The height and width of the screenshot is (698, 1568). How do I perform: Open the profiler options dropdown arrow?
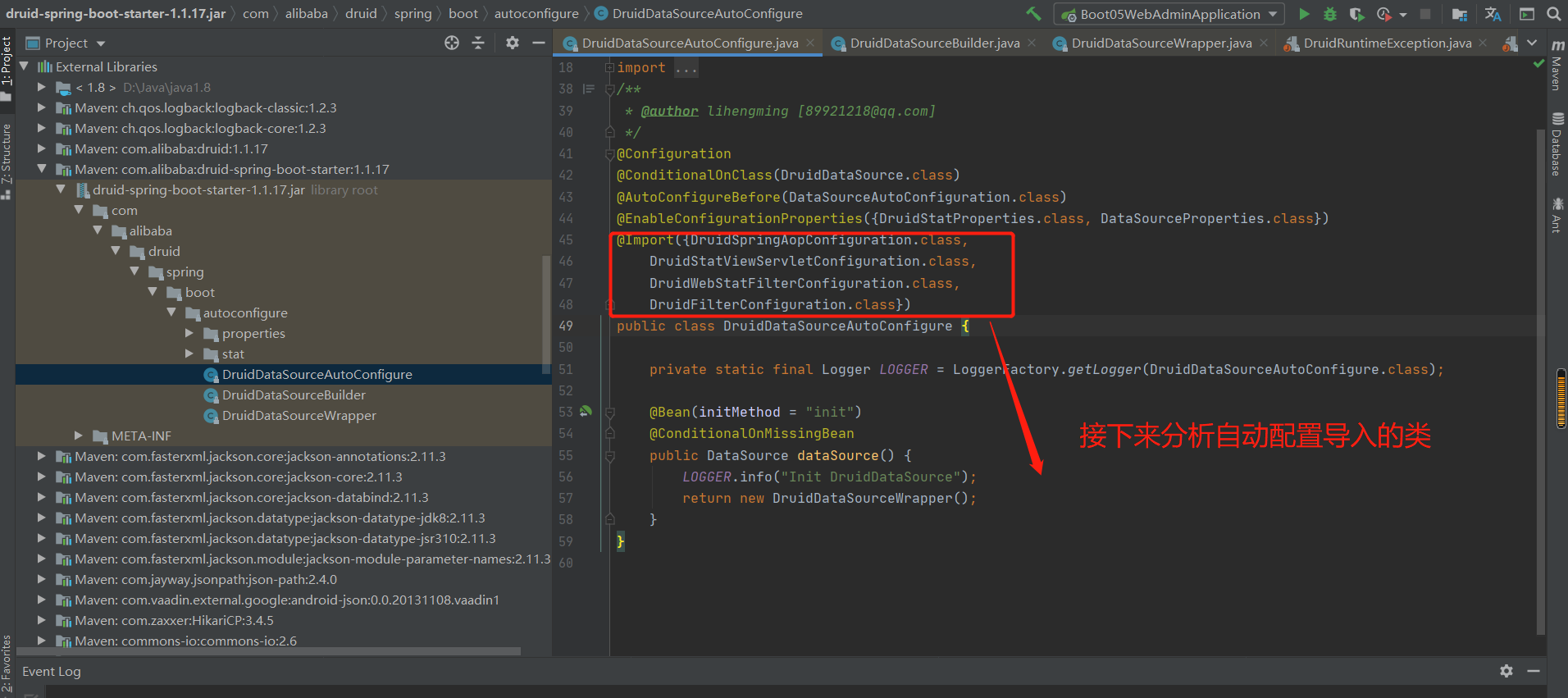(x=1403, y=15)
